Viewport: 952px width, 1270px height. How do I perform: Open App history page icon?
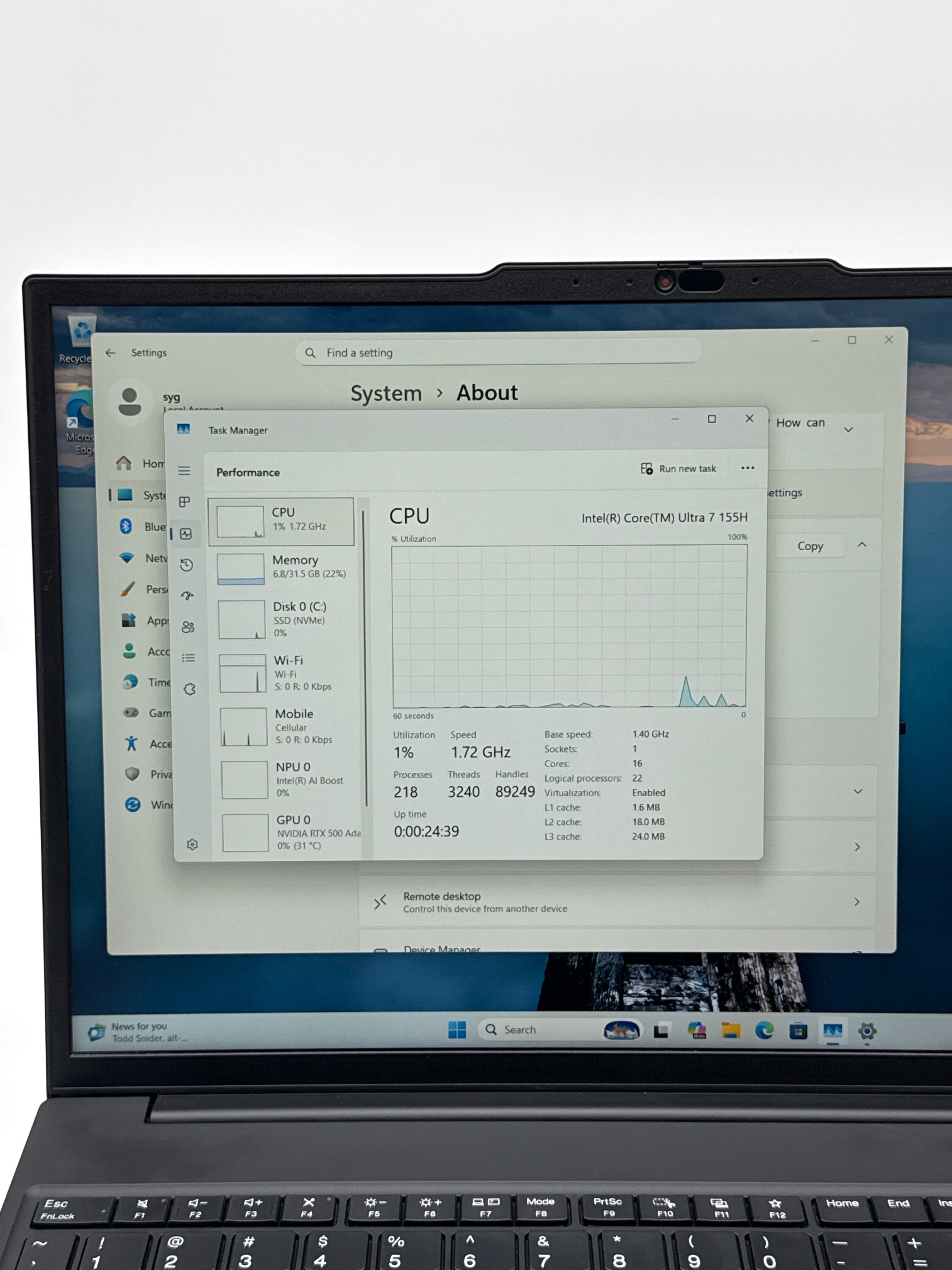(x=186, y=565)
